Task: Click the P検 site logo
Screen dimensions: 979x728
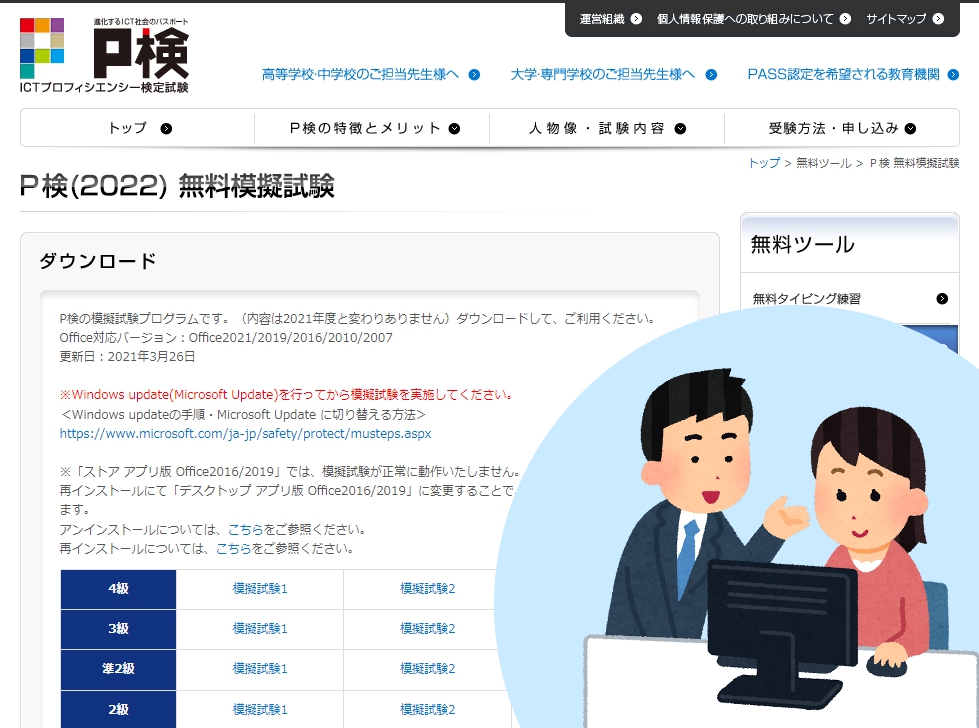Action: [104, 55]
